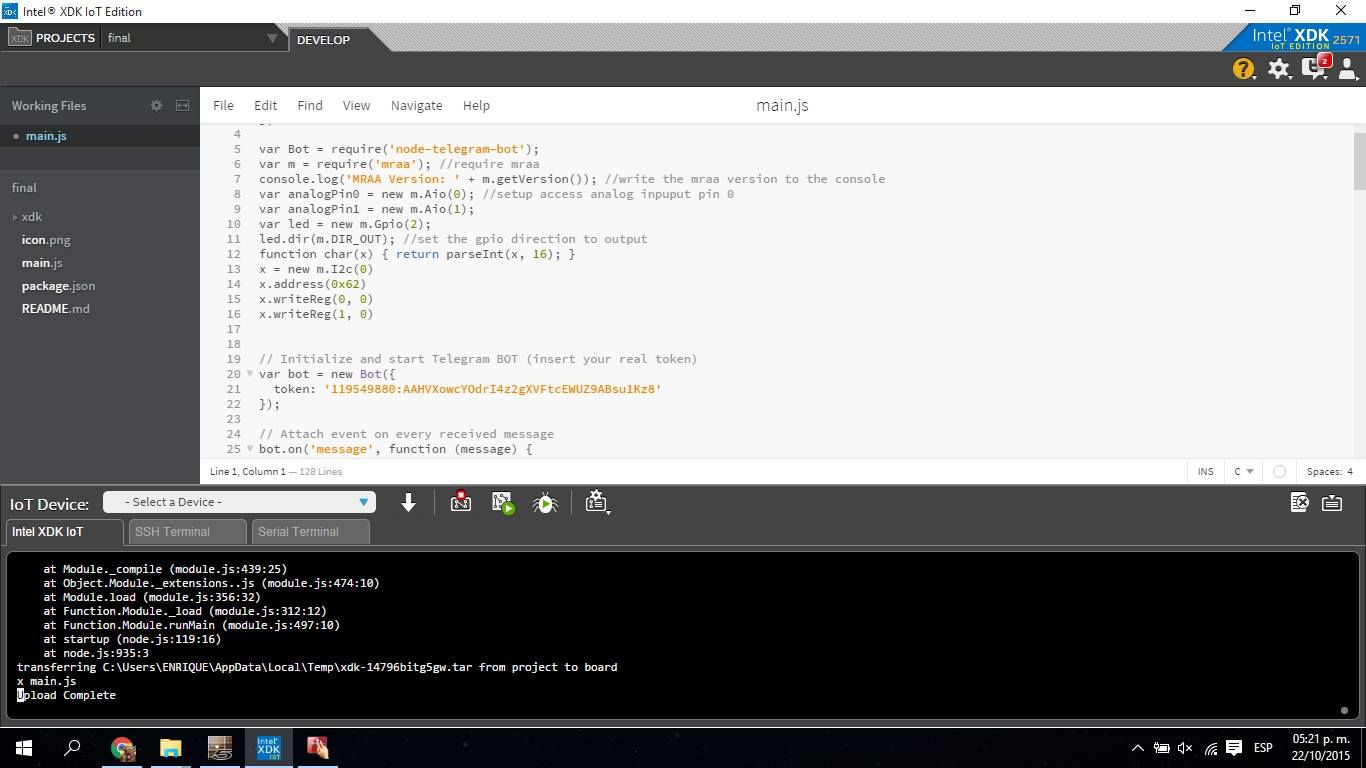Start the debugger bug icon
The height and width of the screenshot is (768, 1366).
click(545, 502)
